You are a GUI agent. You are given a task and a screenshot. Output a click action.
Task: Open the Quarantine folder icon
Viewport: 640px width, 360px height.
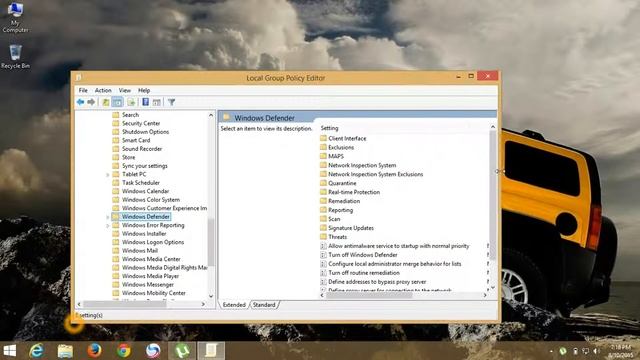[323, 183]
